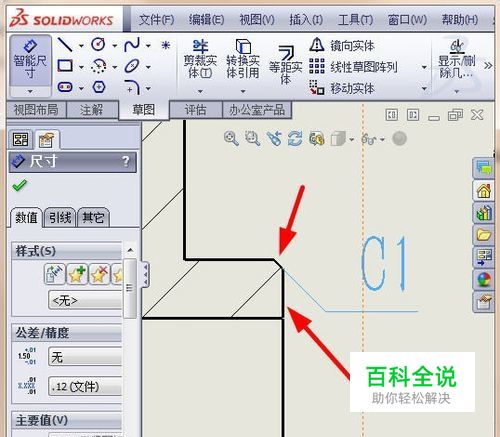Image resolution: width=500 pixels, height=437 pixels.
Task: Open File Explorer task pane folder icon
Action: [x=484, y=235]
